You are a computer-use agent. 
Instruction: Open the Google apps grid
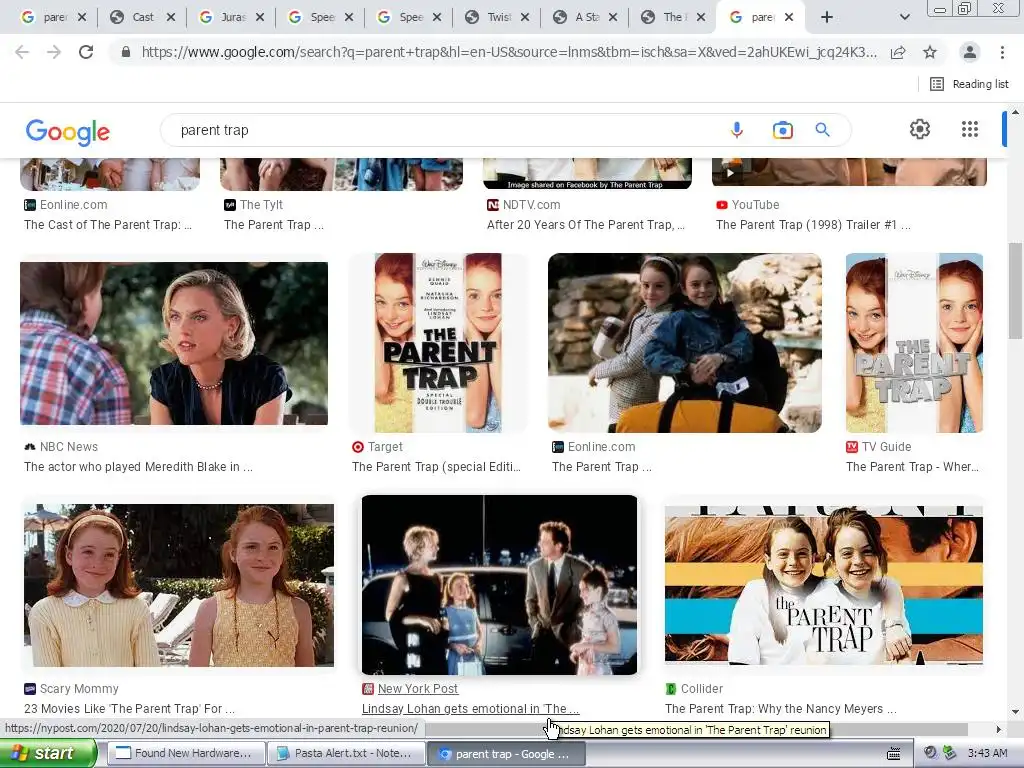tap(970, 129)
